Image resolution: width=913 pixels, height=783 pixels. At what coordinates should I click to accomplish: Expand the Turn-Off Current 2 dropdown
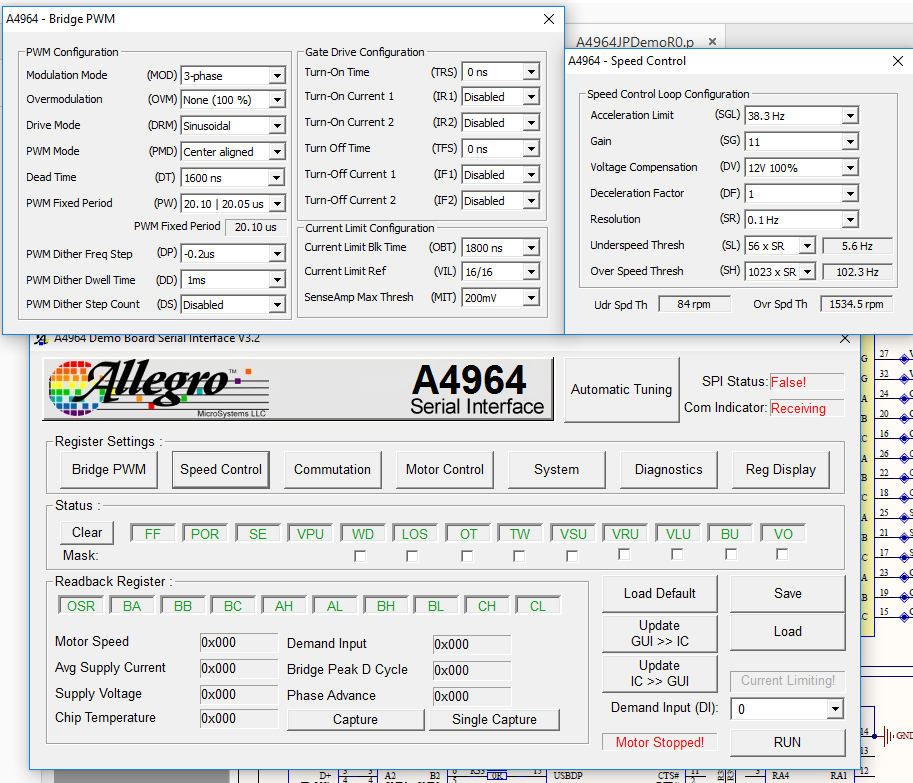coord(531,201)
